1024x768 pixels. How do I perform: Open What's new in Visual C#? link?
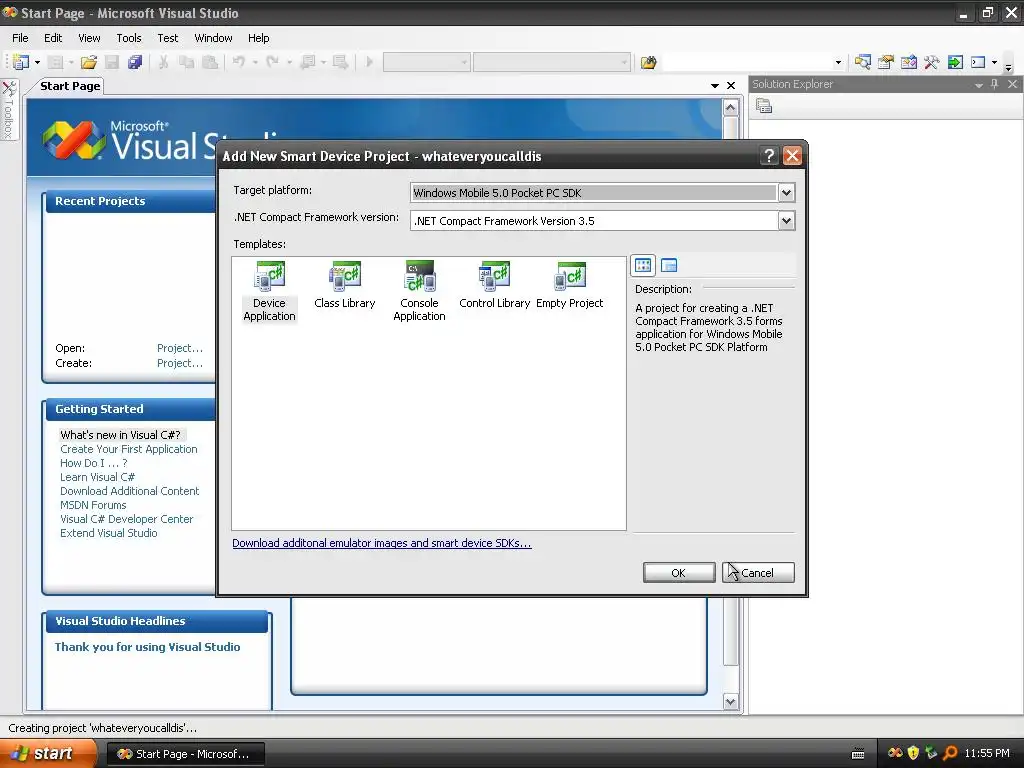click(120, 435)
